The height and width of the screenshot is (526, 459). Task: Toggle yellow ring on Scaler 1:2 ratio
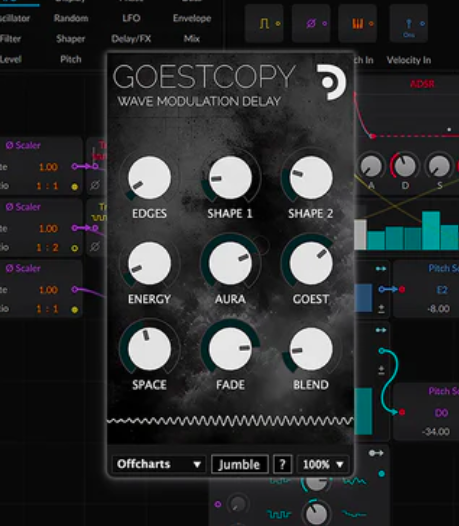[x=74, y=248]
